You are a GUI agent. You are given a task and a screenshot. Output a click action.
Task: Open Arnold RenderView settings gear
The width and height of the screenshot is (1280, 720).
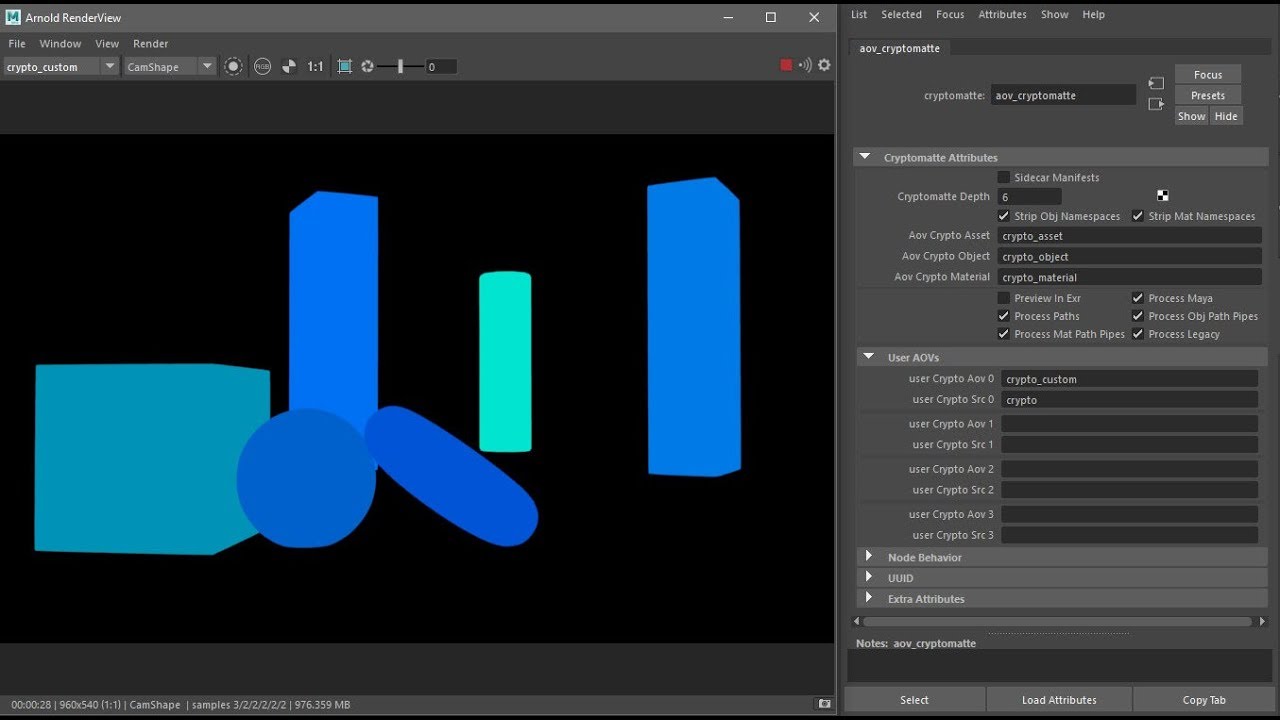tap(824, 65)
